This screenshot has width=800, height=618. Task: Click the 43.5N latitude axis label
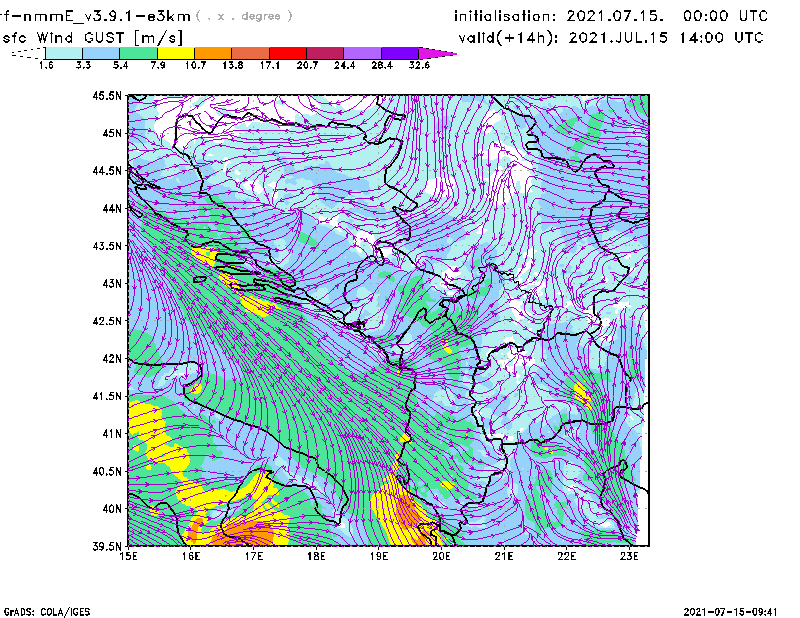(x=107, y=245)
